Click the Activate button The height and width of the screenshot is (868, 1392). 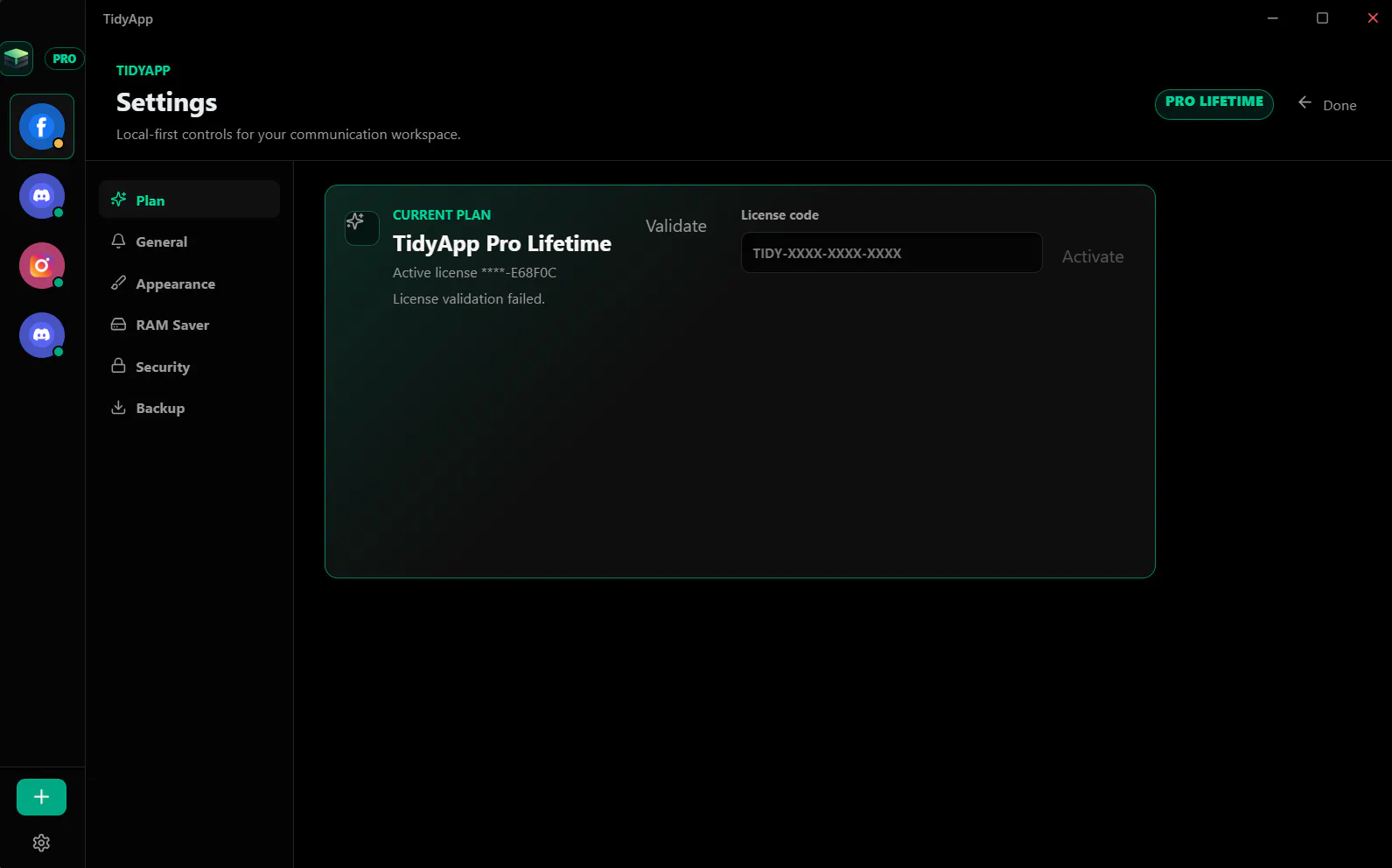tap(1093, 256)
